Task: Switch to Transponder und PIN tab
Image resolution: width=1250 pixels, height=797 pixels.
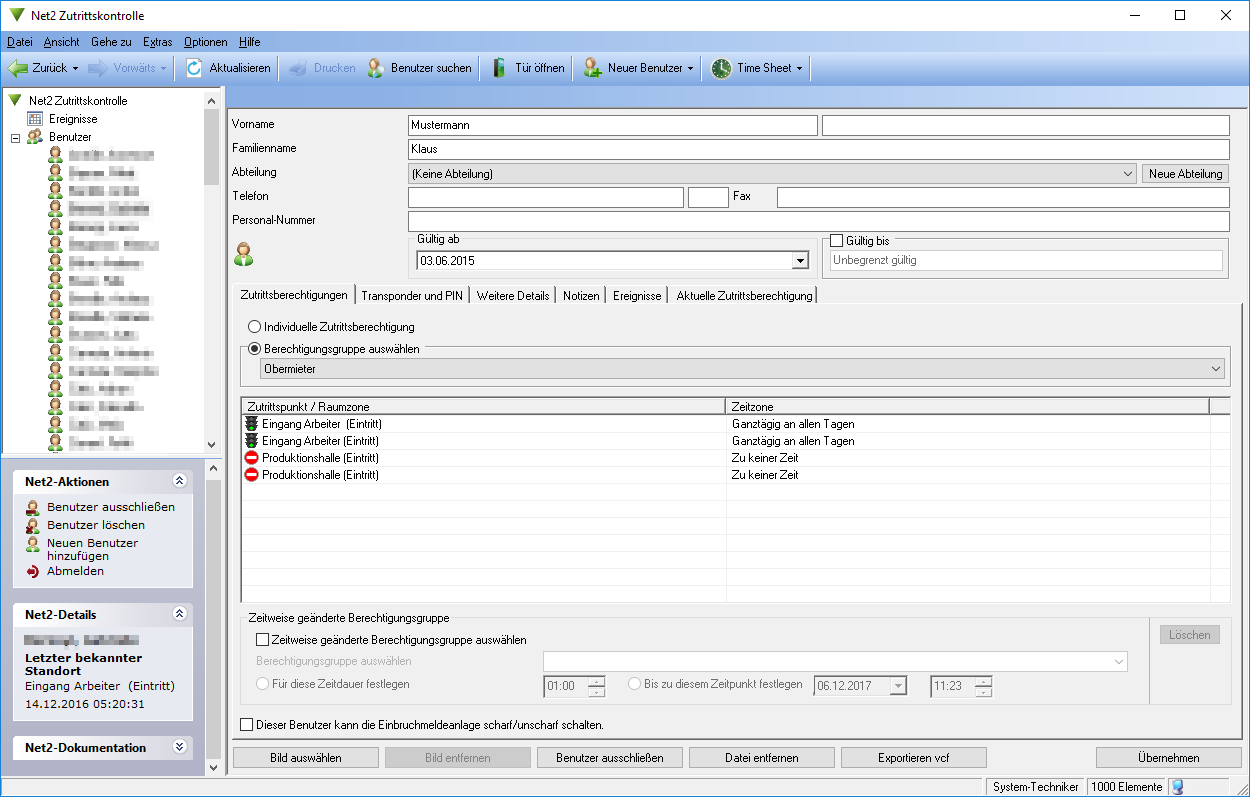Action: tap(412, 296)
